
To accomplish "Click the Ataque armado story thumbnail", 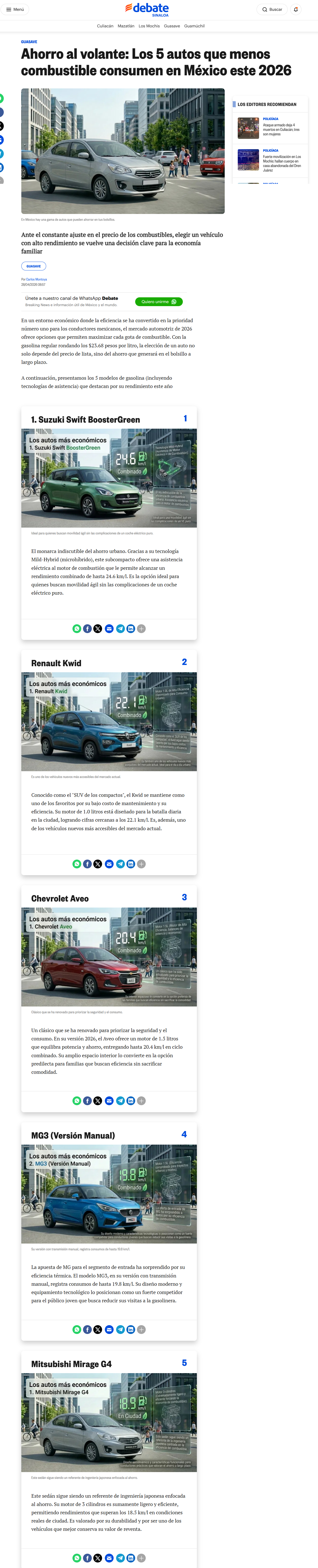I will coord(248,128).
